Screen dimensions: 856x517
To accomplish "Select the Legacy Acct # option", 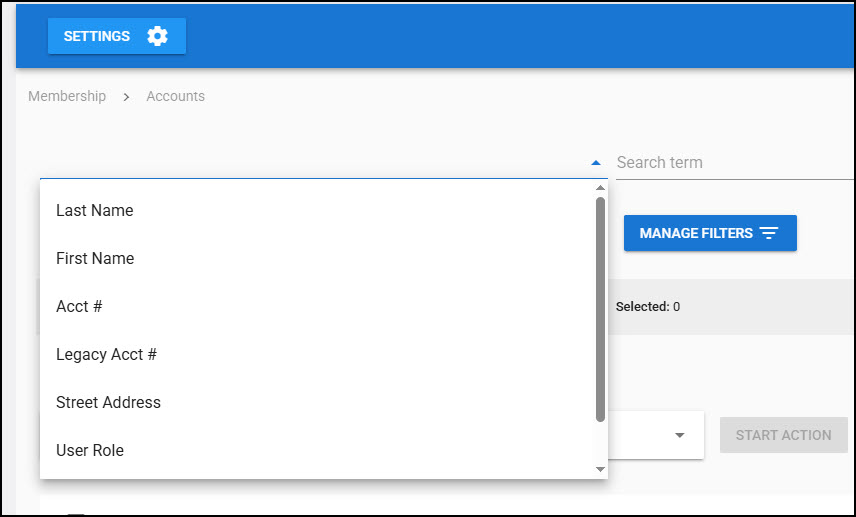I will pos(106,354).
